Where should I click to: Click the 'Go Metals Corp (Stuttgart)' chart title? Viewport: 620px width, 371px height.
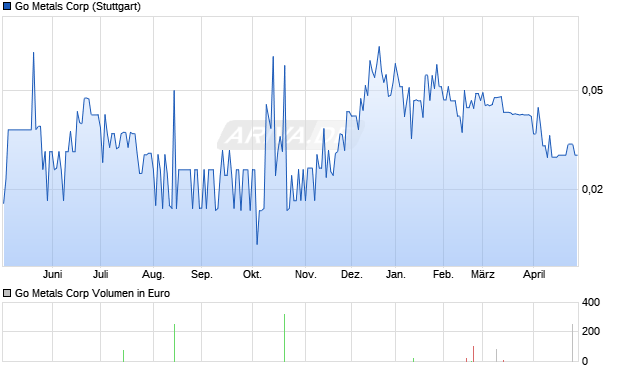coord(78,7)
